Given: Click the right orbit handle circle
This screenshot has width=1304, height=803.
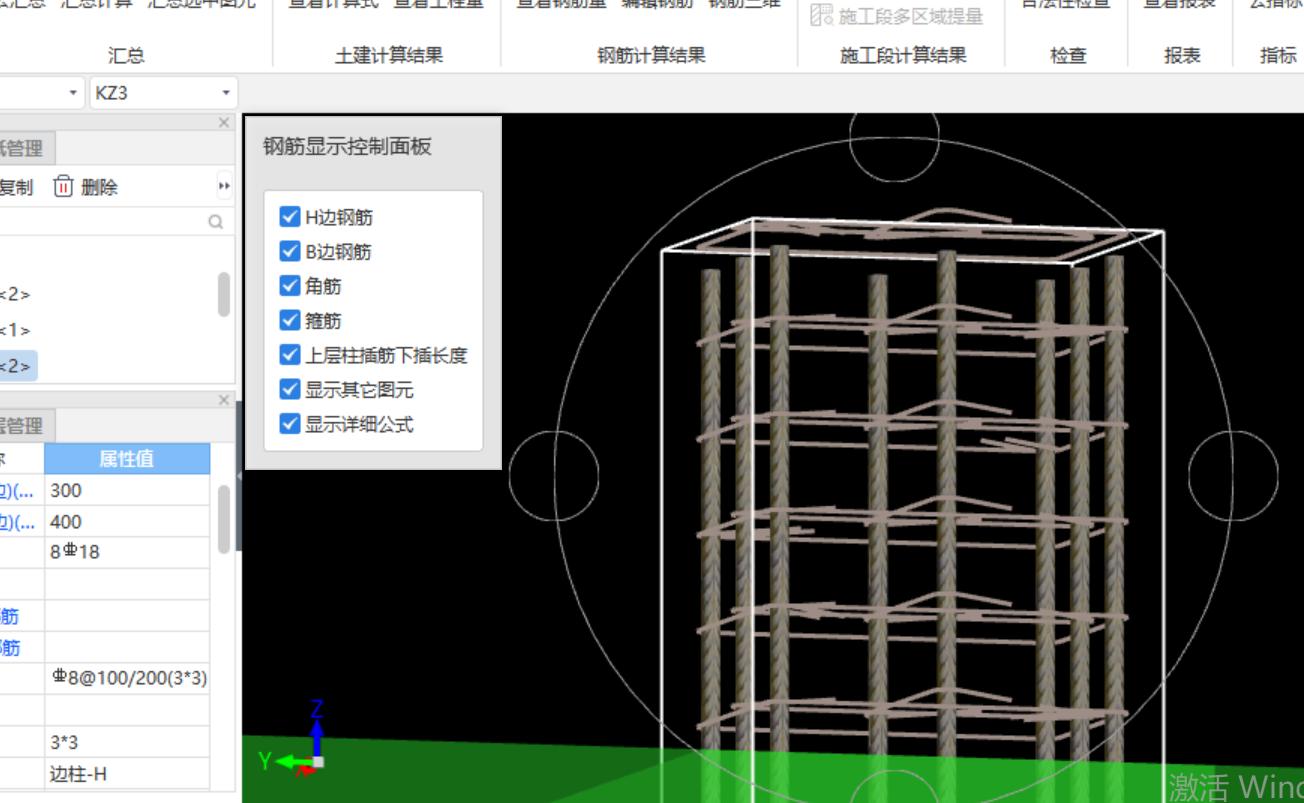Looking at the screenshot, I should point(1233,474).
